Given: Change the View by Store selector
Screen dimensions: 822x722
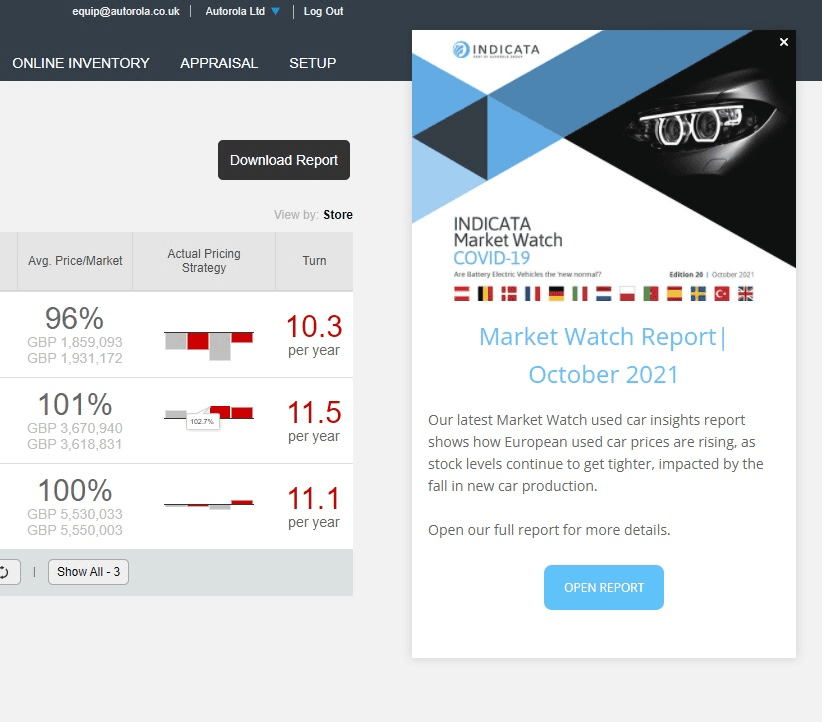Looking at the screenshot, I should point(338,214).
